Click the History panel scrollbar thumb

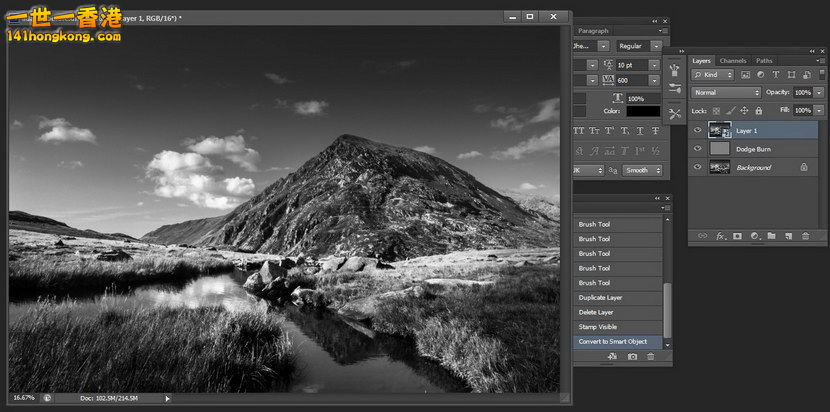tap(667, 310)
